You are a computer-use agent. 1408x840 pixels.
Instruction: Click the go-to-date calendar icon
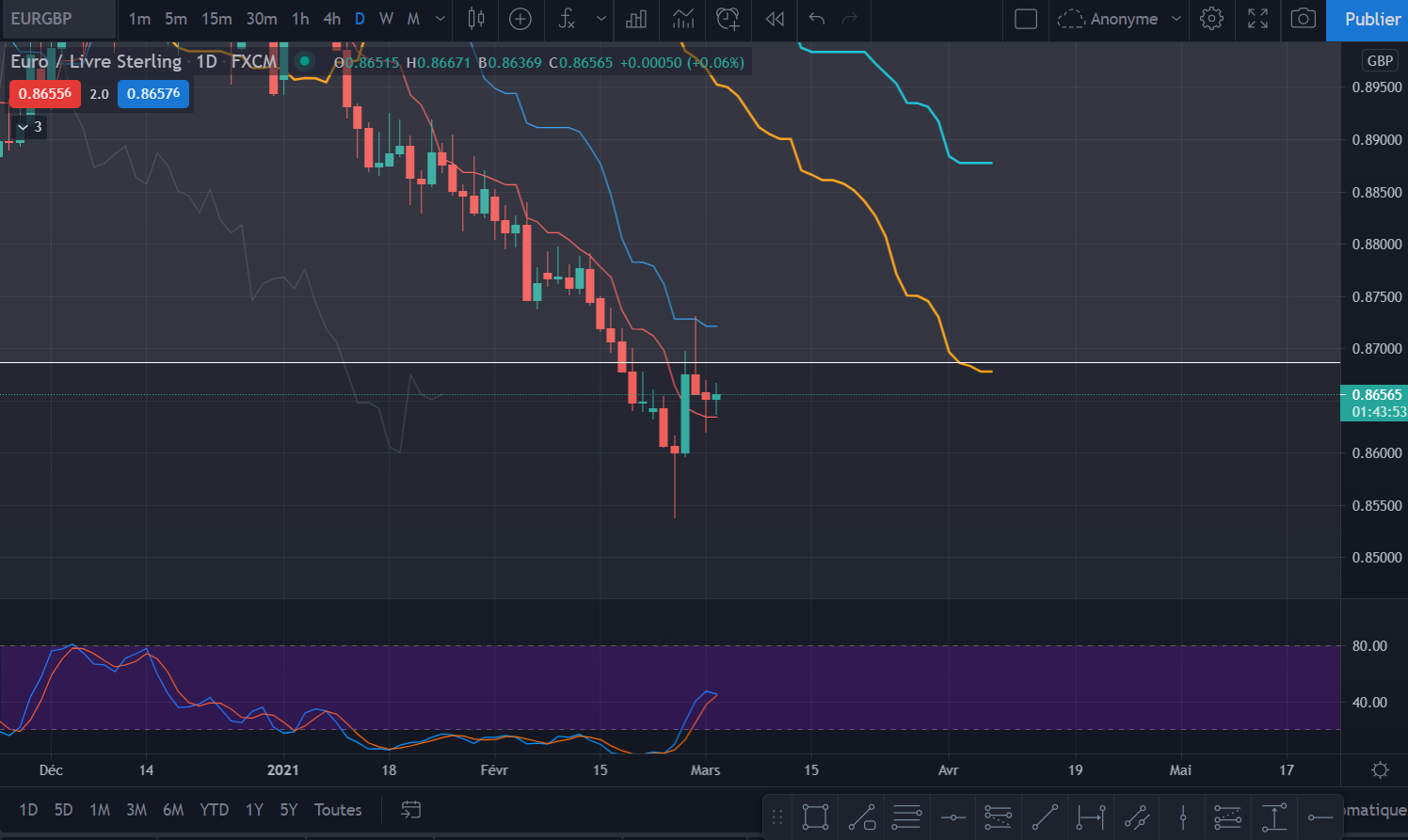410,810
